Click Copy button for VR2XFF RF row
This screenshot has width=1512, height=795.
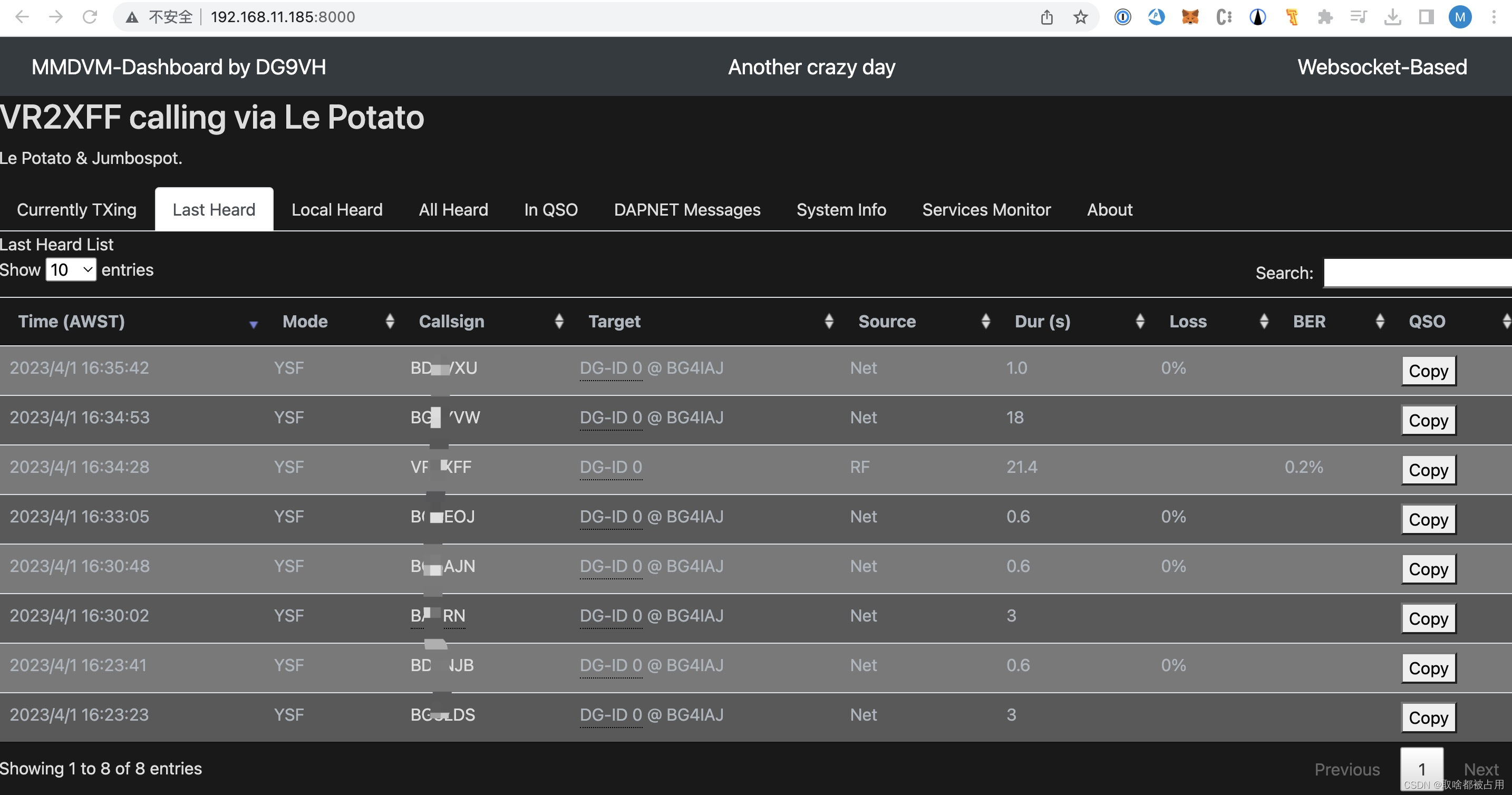tap(1428, 470)
